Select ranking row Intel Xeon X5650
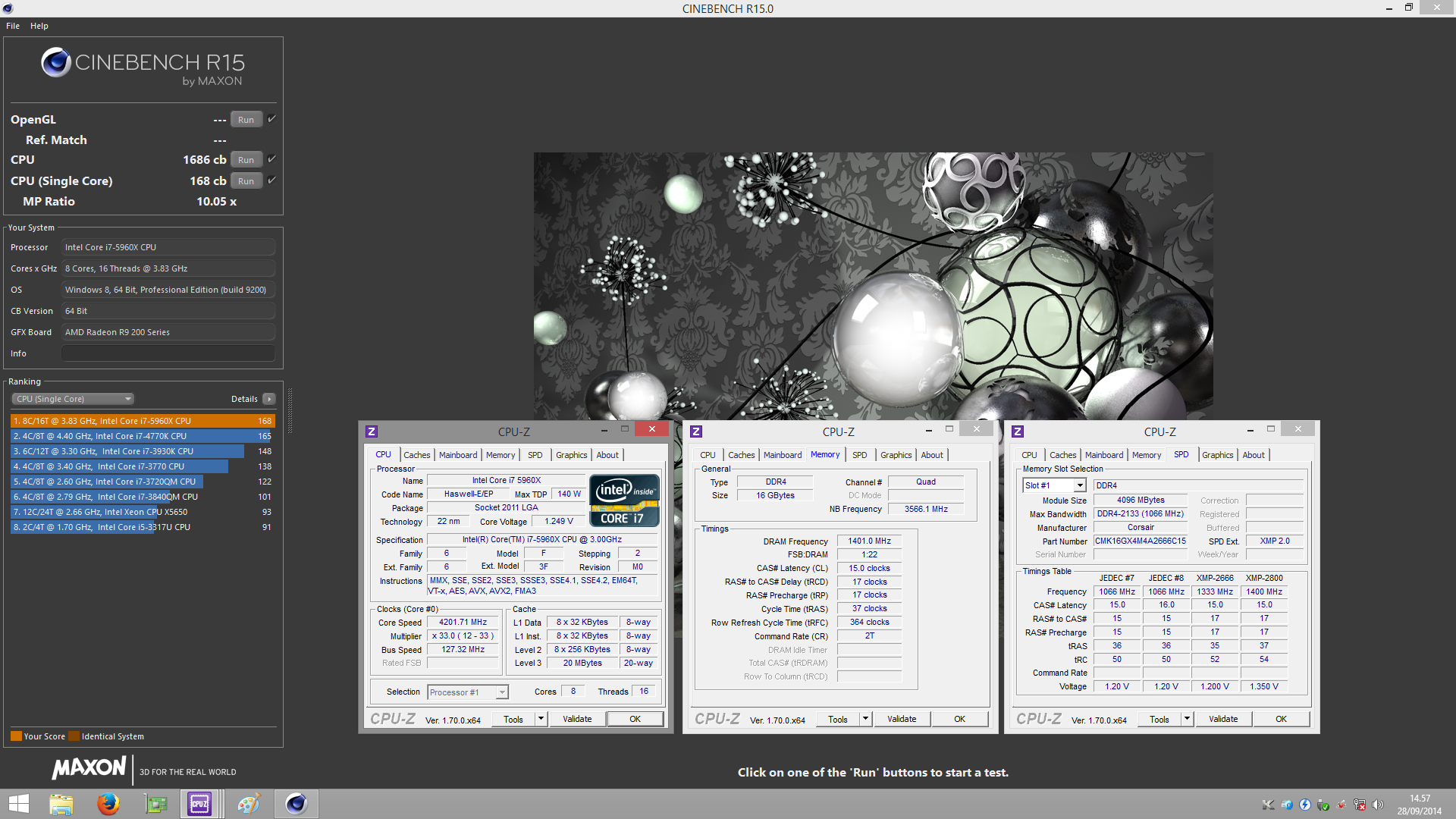1456x819 pixels. (143, 512)
